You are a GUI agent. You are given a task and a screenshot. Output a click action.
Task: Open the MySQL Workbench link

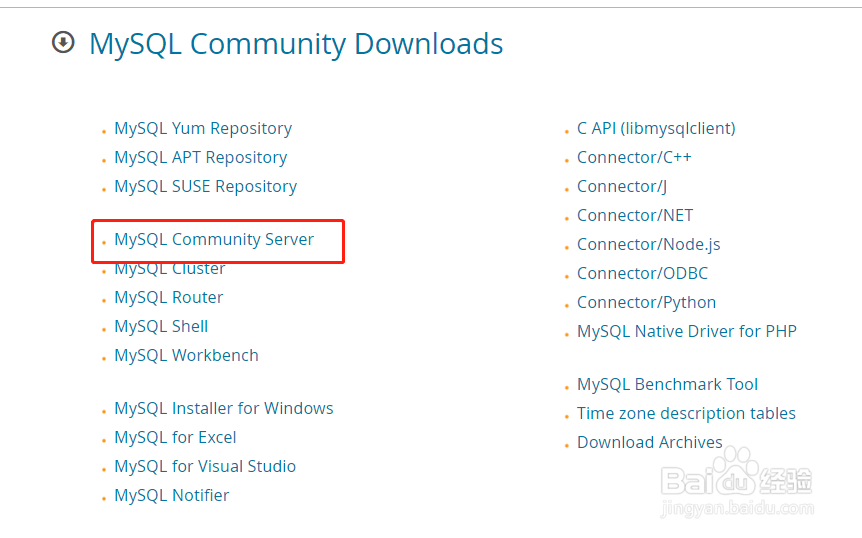pos(186,356)
